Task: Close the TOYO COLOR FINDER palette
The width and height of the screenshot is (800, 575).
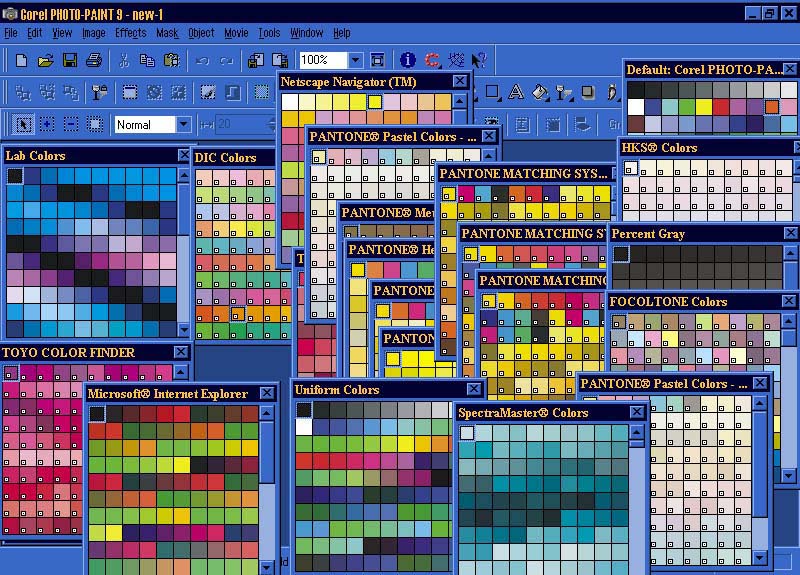Action: [x=181, y=352]
